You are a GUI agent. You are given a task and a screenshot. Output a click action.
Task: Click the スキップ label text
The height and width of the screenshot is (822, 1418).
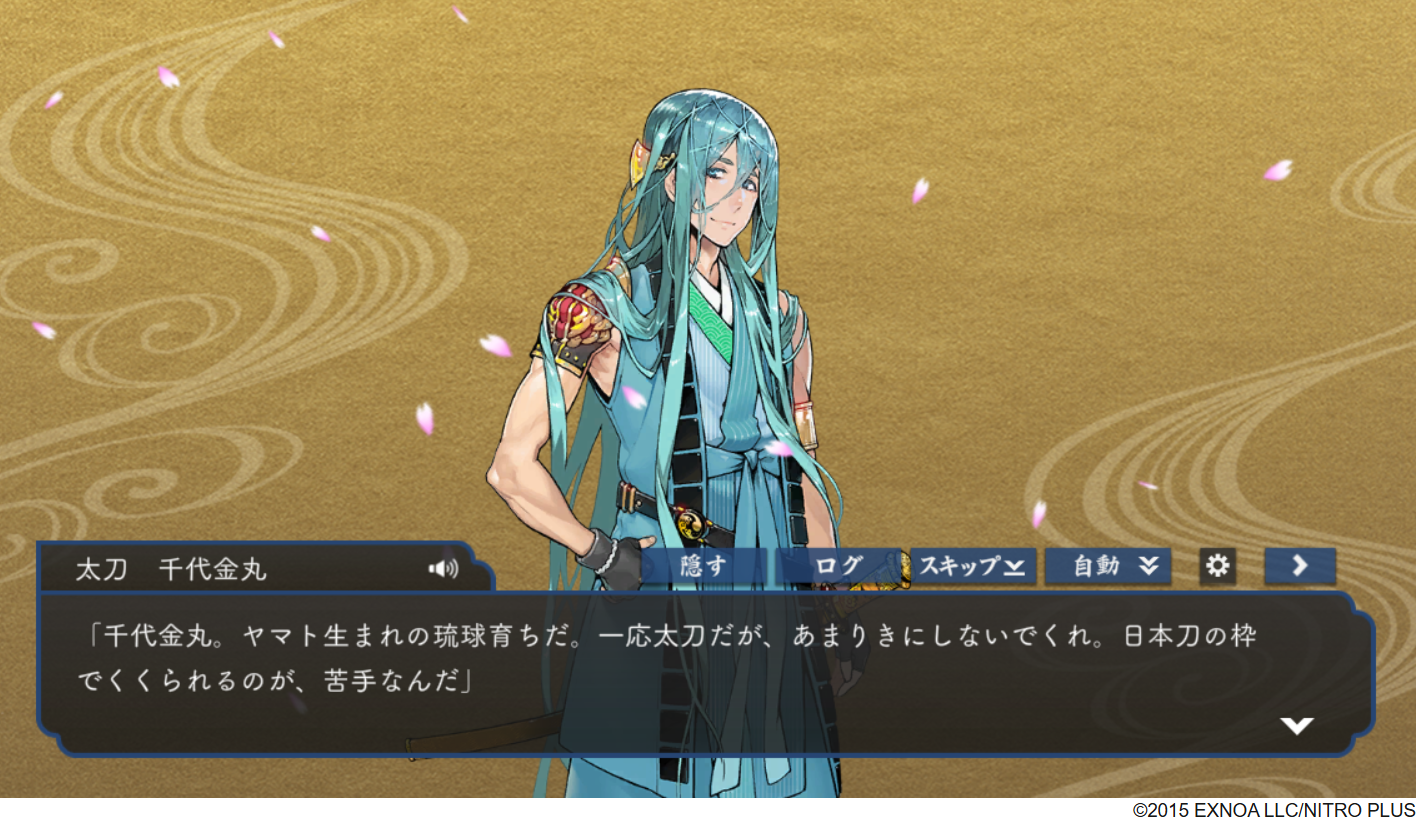pyautogui.click(x=959, y=566)
